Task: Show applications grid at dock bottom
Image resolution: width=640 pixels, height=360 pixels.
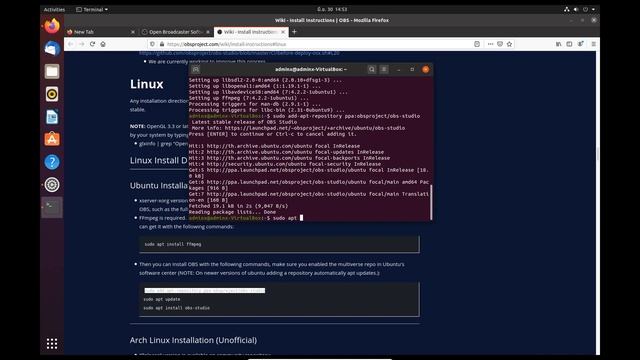Action: 52,344
